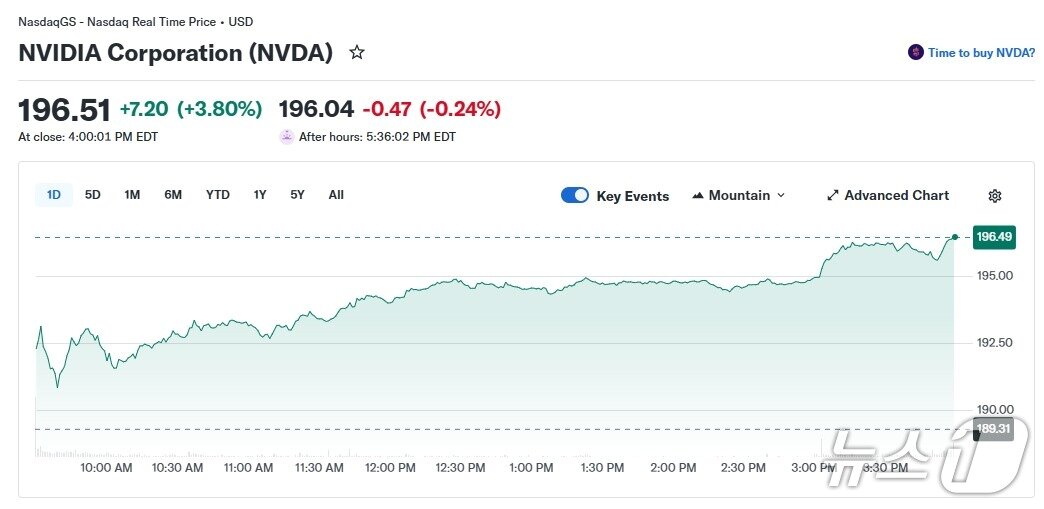
Task: Star NVDA to add to watchlist
Action: pos(357,53)
